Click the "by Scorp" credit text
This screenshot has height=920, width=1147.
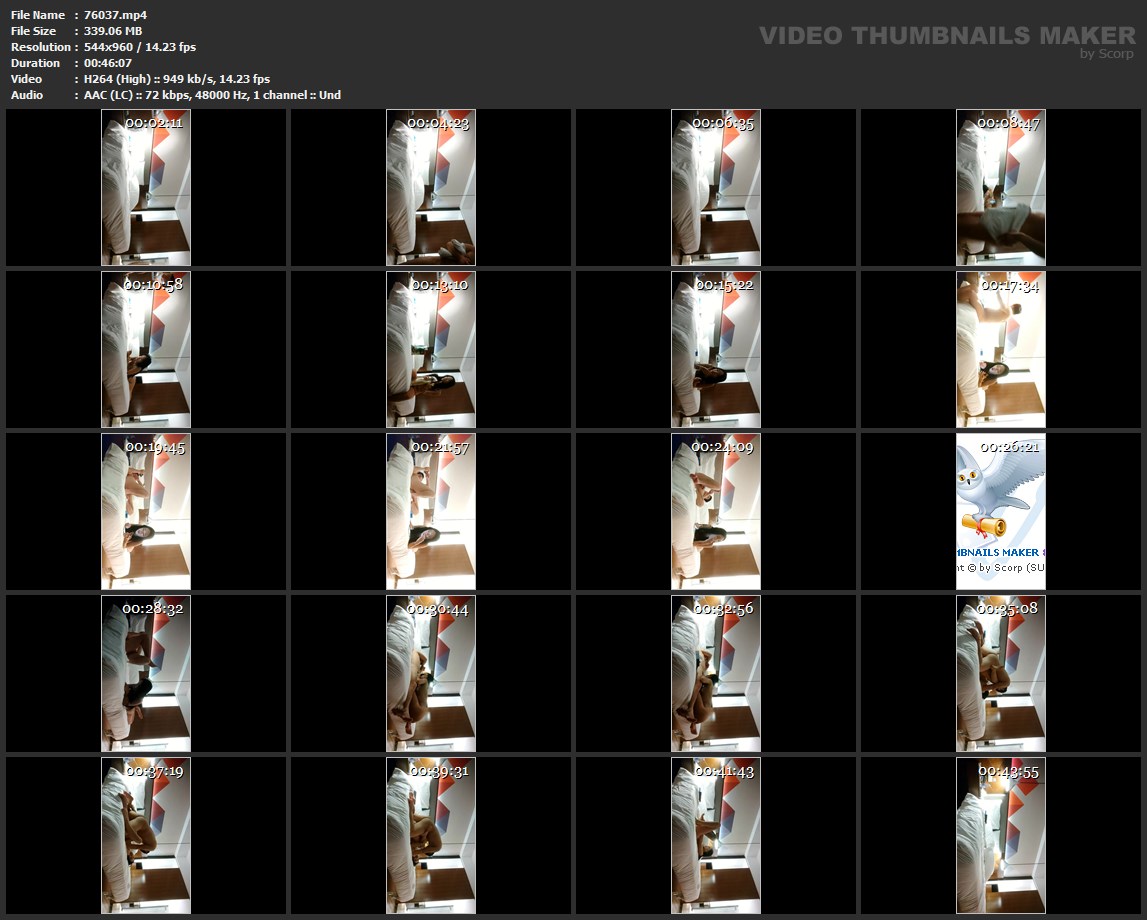point(1106,54)
